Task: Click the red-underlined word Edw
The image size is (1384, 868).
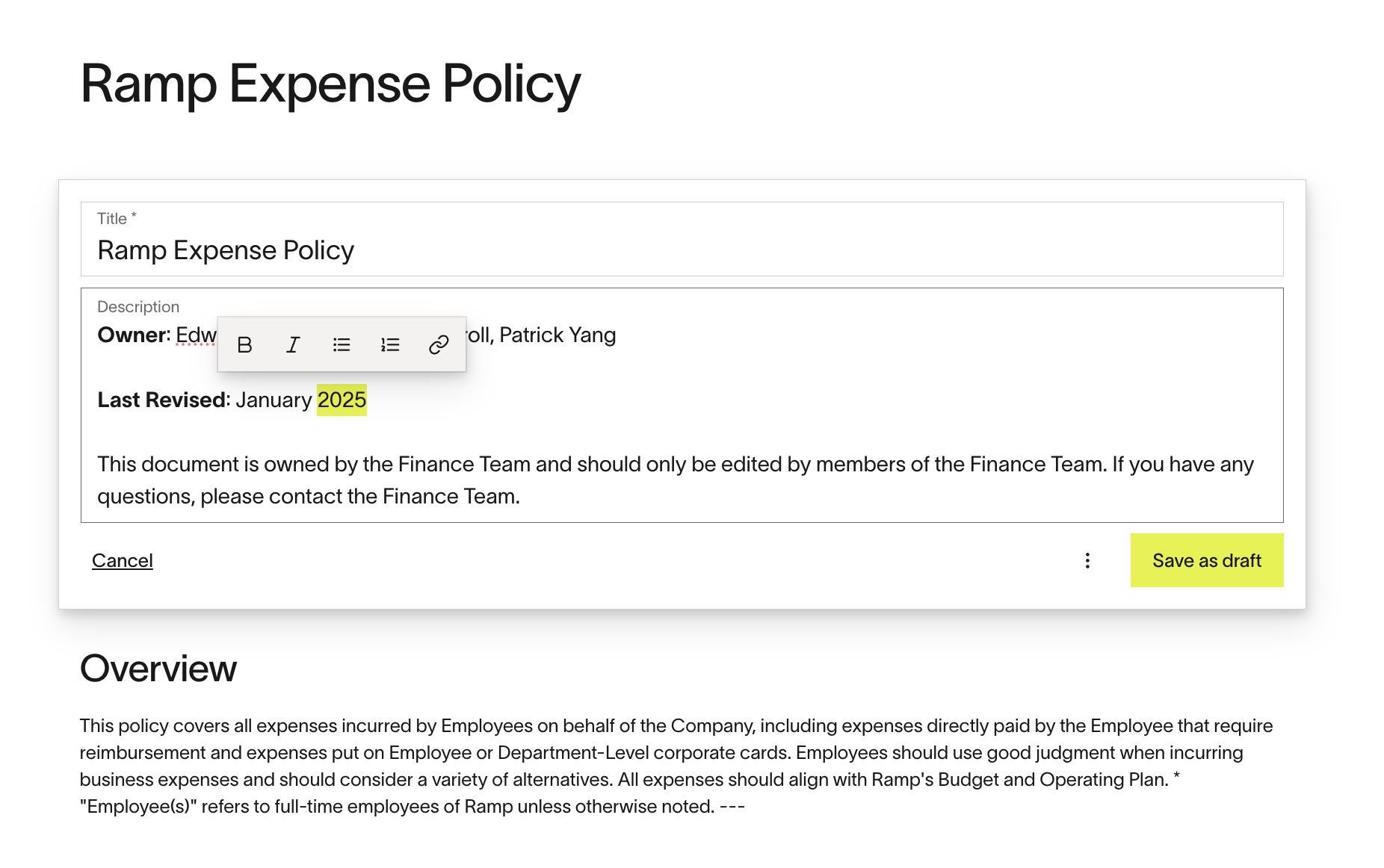Action: (x=195, y=335)
